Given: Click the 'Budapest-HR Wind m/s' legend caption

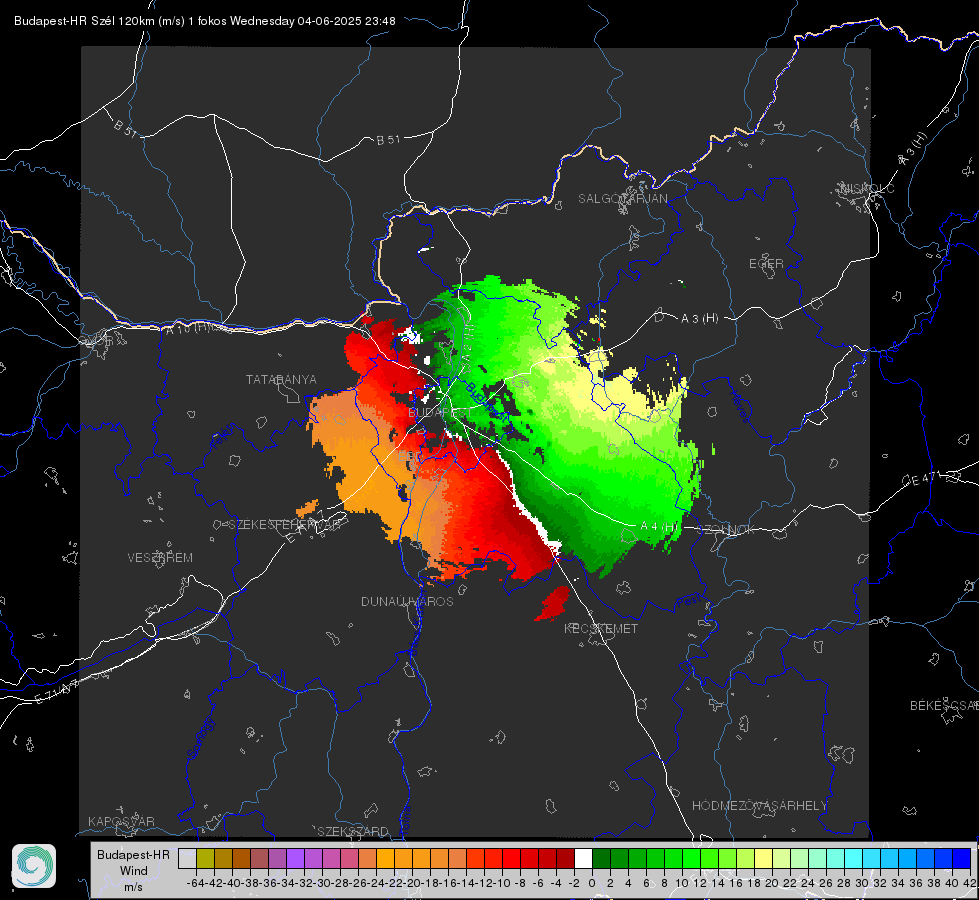Looking at the screenshot, I should 134,871.
